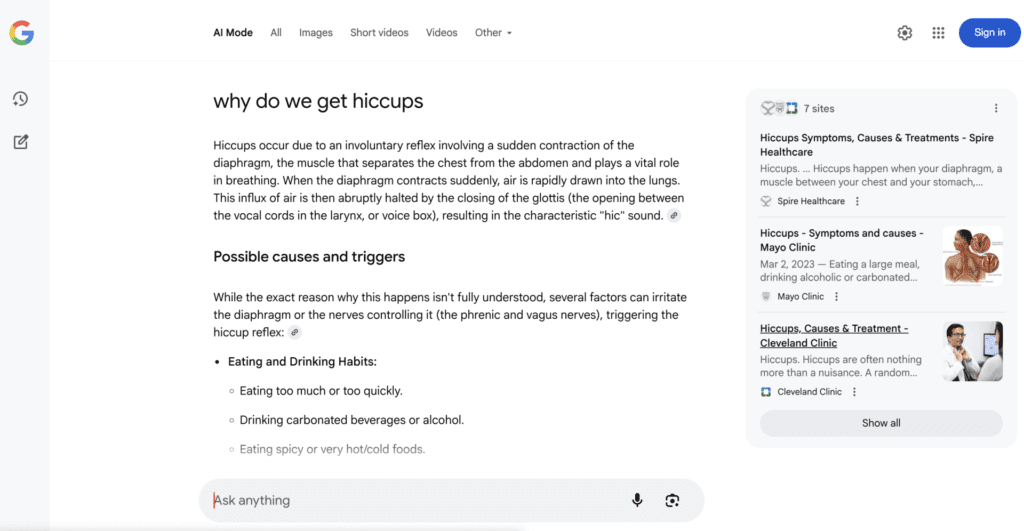Click the Google logo
Image resolution: width=1024 pixels, height=531 pixels.
coord(22,33)
